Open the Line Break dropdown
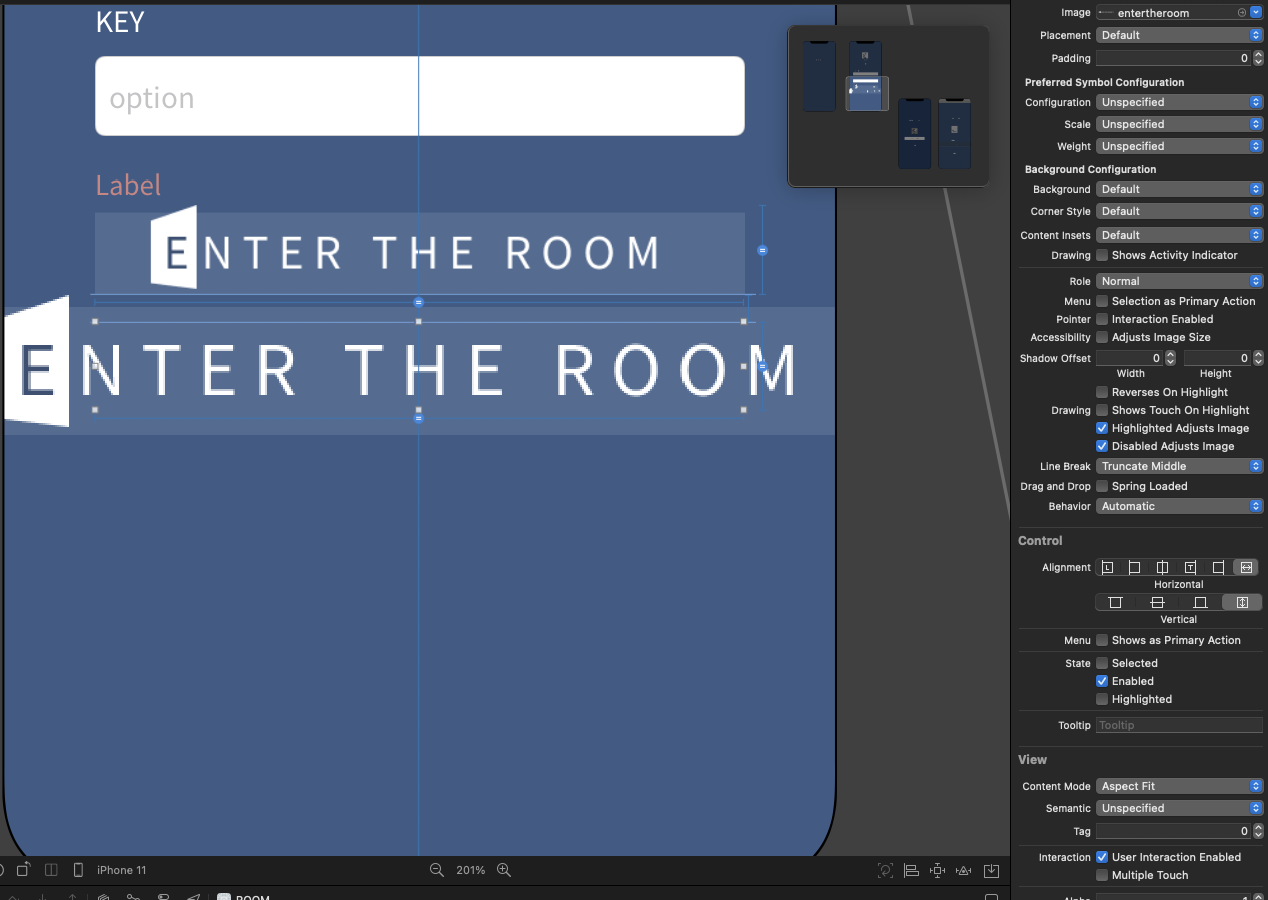This screenshot has height=900, width=1268. coord(1180,466)
